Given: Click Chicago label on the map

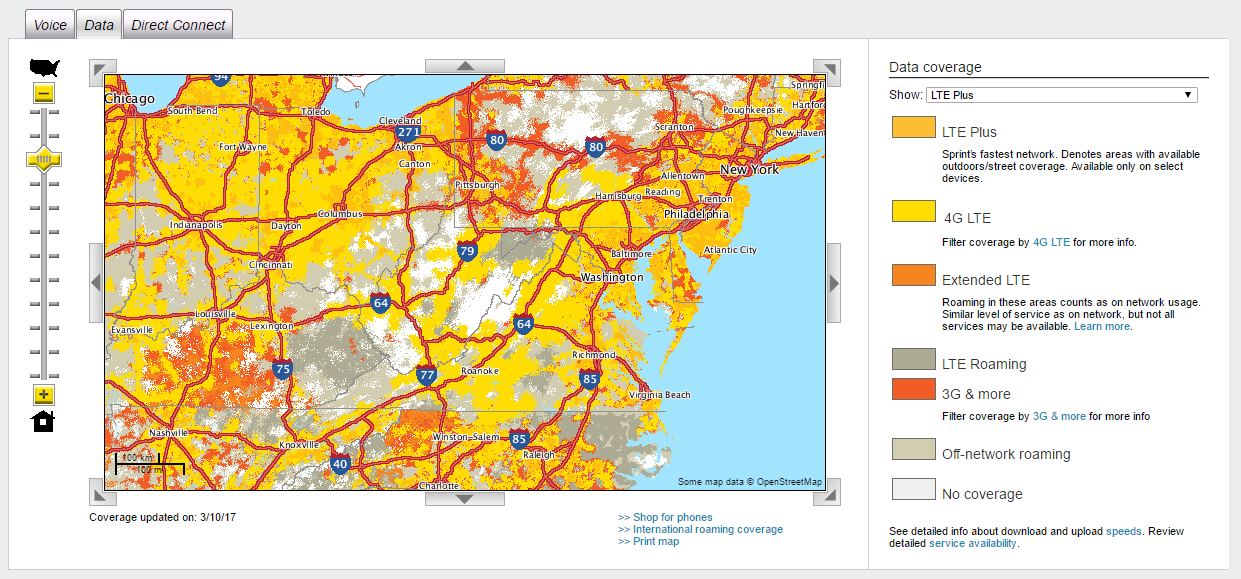Looking at the screenshot, I should (130, 98).
